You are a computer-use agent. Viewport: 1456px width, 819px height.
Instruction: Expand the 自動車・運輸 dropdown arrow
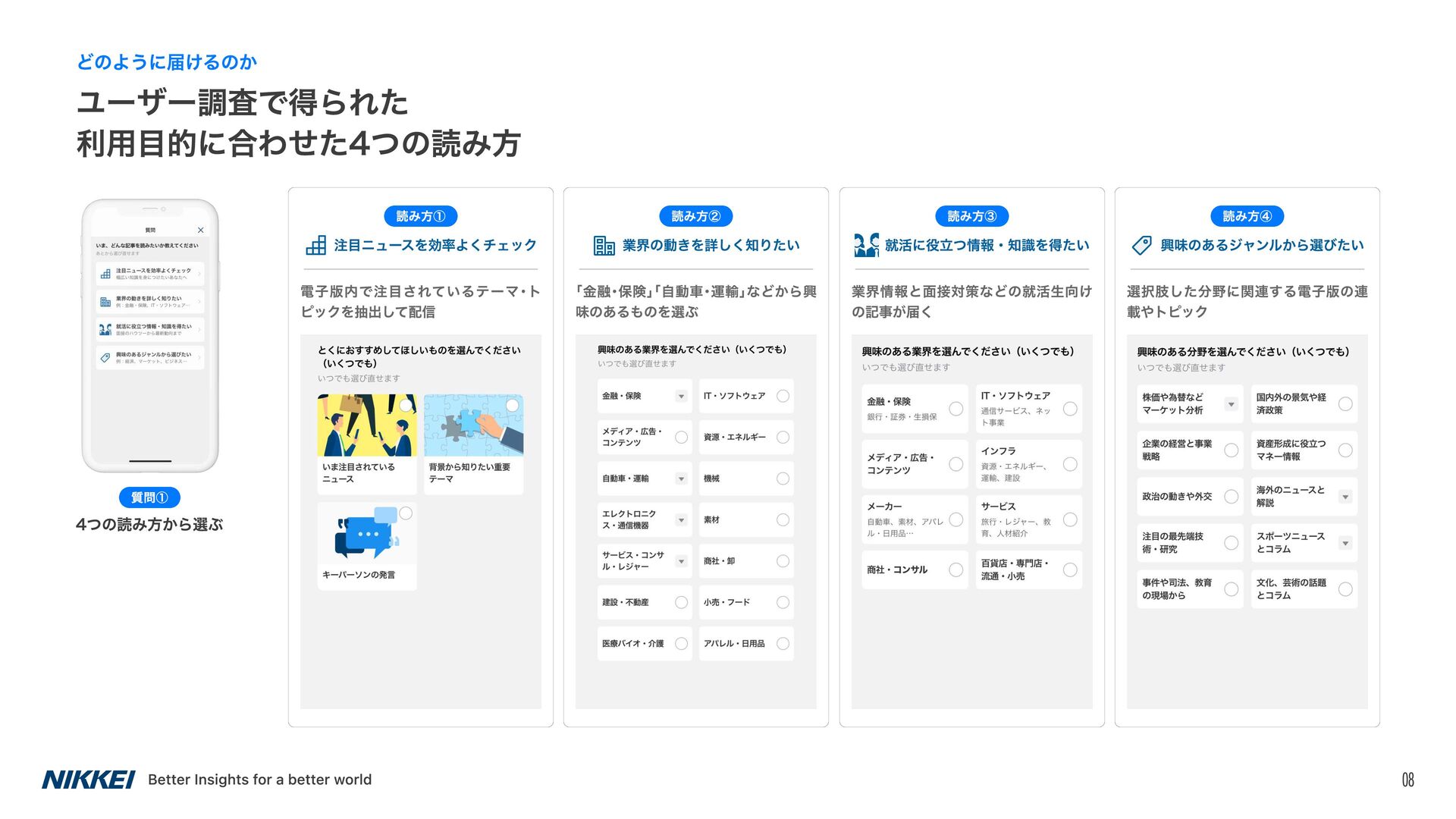[x=681, y=479]
